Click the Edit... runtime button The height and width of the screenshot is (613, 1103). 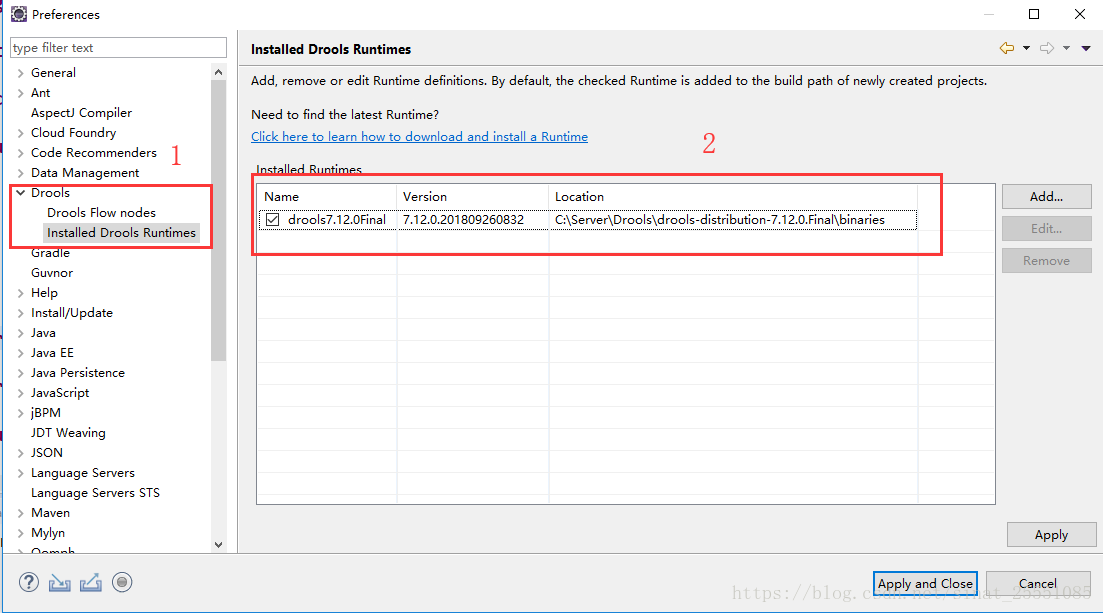pos(1046,229)
